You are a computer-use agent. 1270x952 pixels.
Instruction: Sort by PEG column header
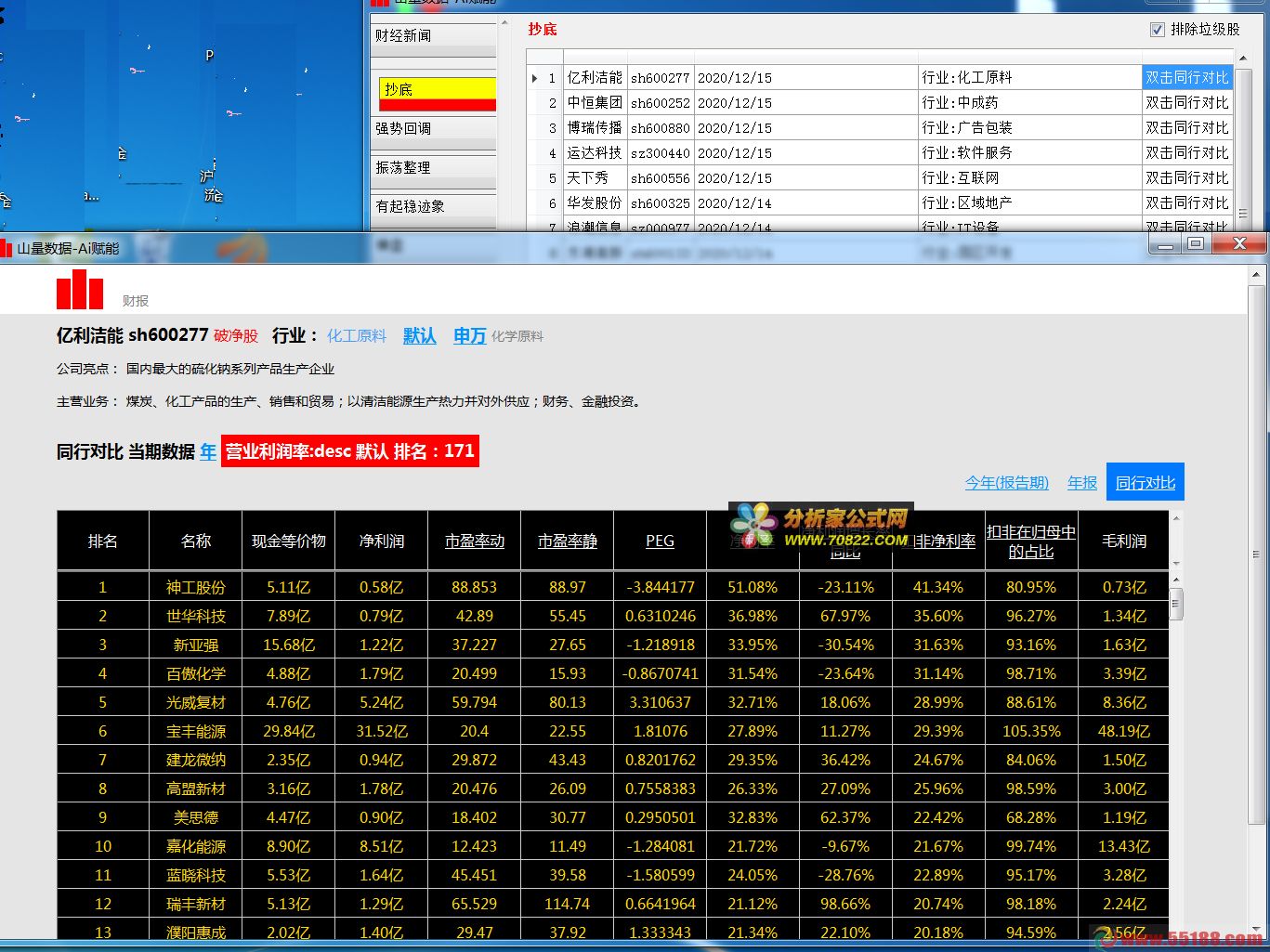coord(660,541)
